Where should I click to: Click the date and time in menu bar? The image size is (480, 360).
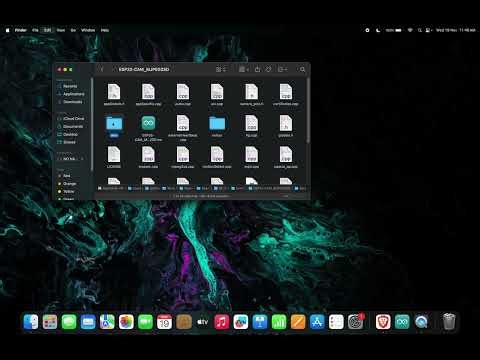[456, 30]
